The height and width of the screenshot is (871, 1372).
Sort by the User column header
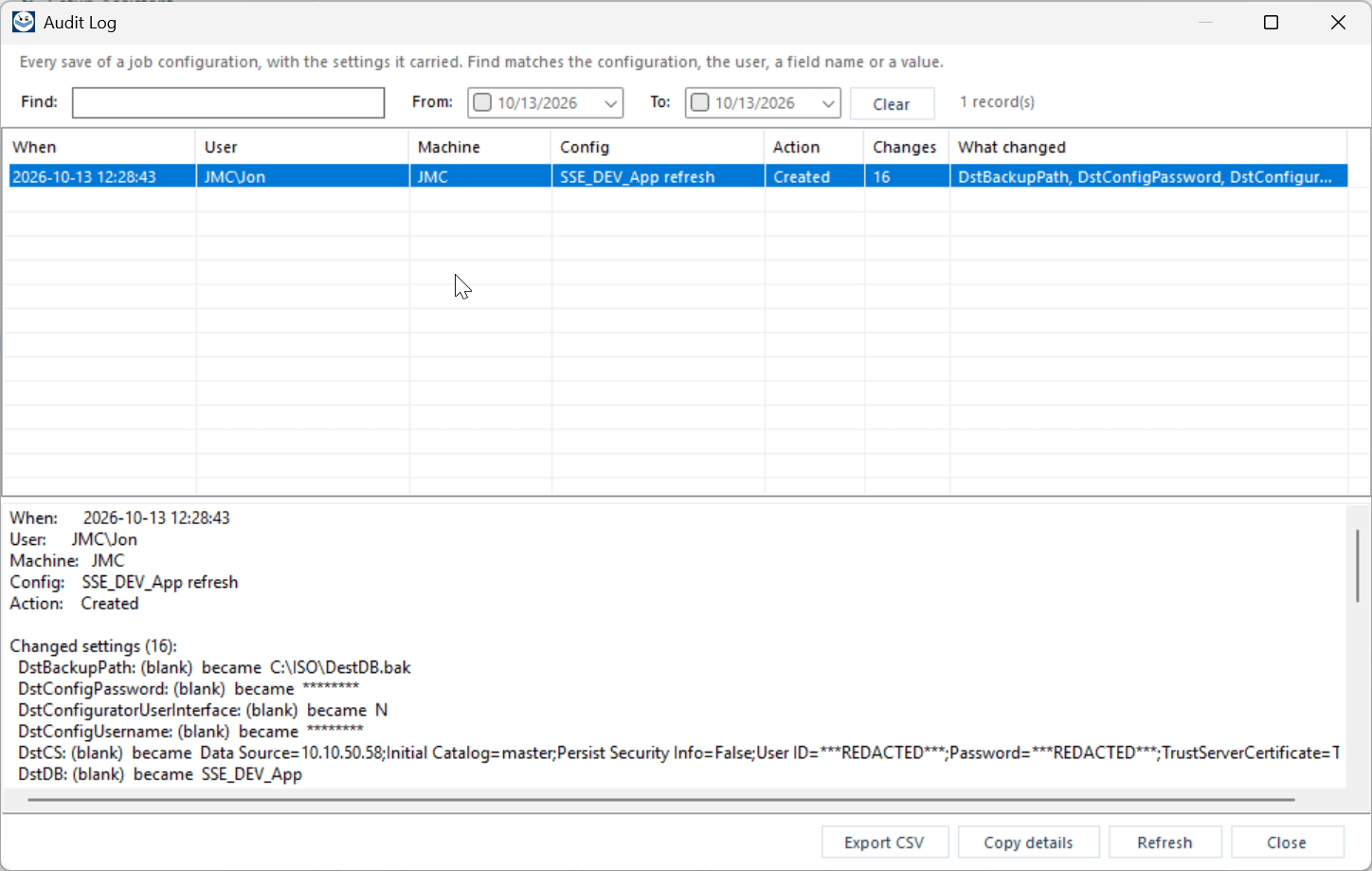point(302,147)
